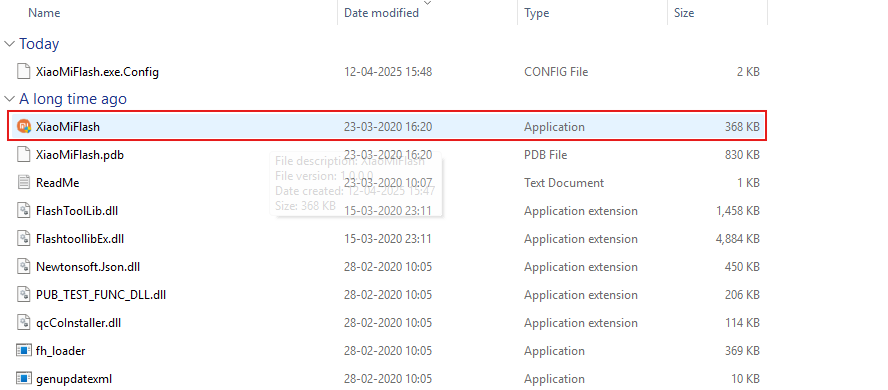Click the FlashtoollibEx.dll gear icon
This screenshot has height=390, width=888.
pos(23,239)
